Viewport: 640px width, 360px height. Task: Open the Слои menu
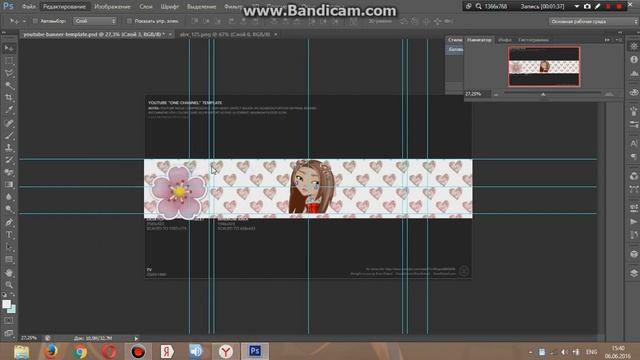[x=146, y=7]
